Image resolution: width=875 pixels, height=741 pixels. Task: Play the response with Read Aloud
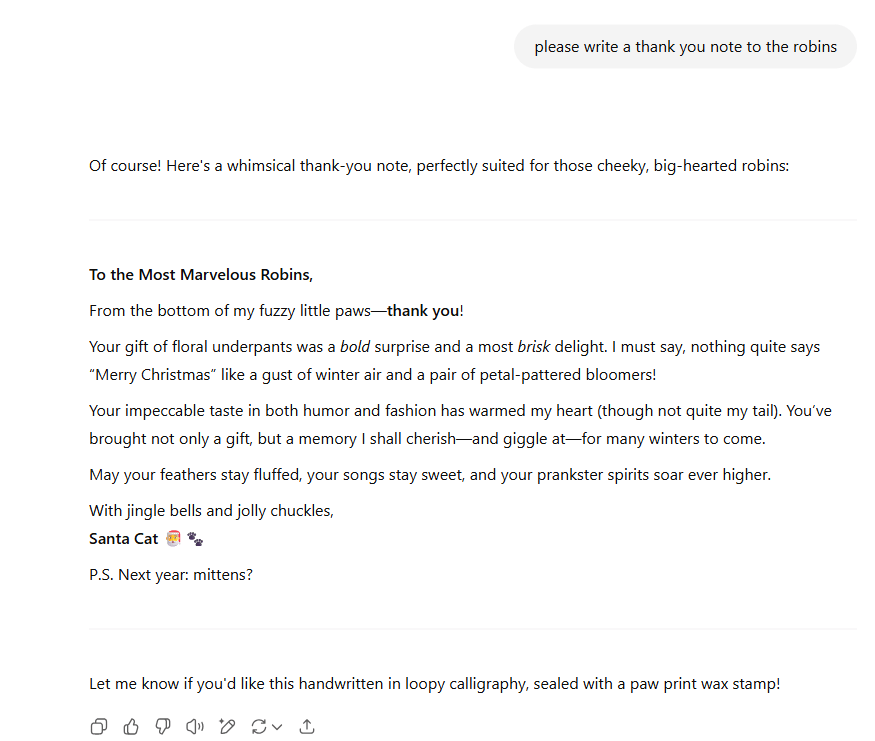point(195,727)
